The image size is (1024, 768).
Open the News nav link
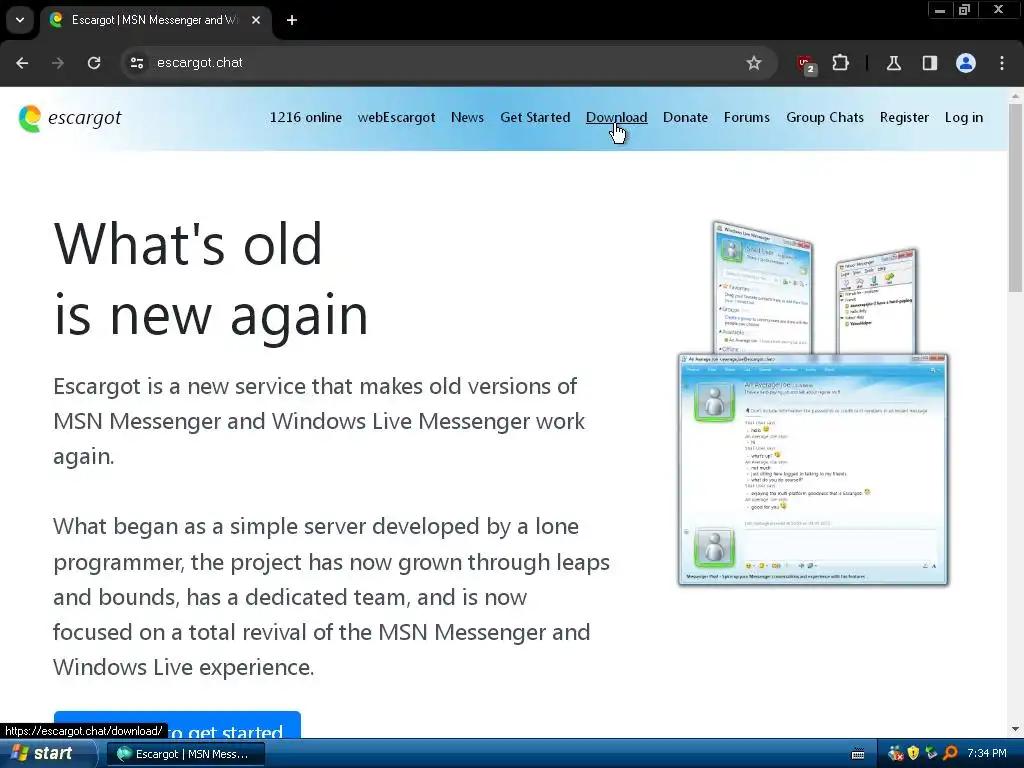[x=467, y=118]
